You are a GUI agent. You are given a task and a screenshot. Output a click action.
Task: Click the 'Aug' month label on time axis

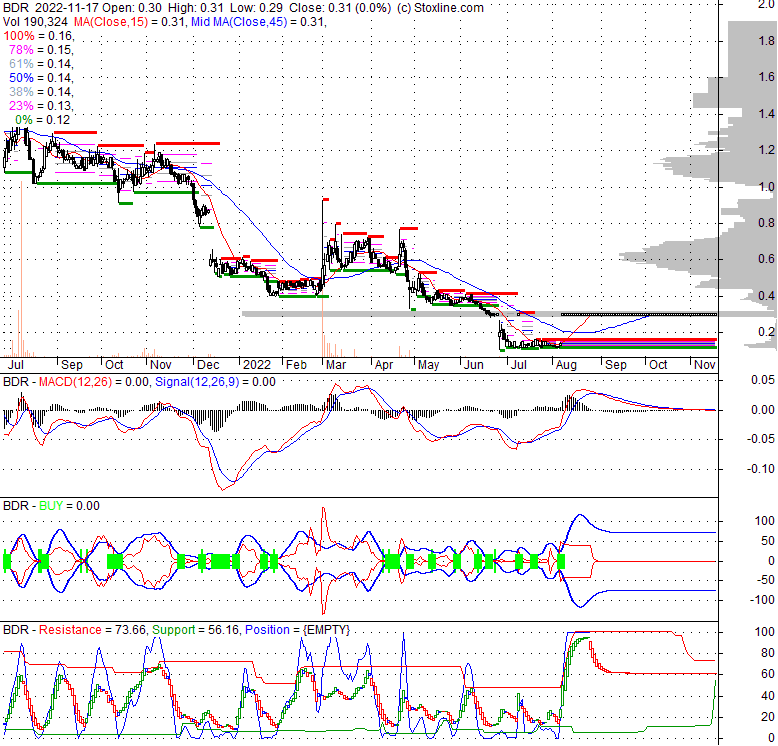tap(566, 365)
